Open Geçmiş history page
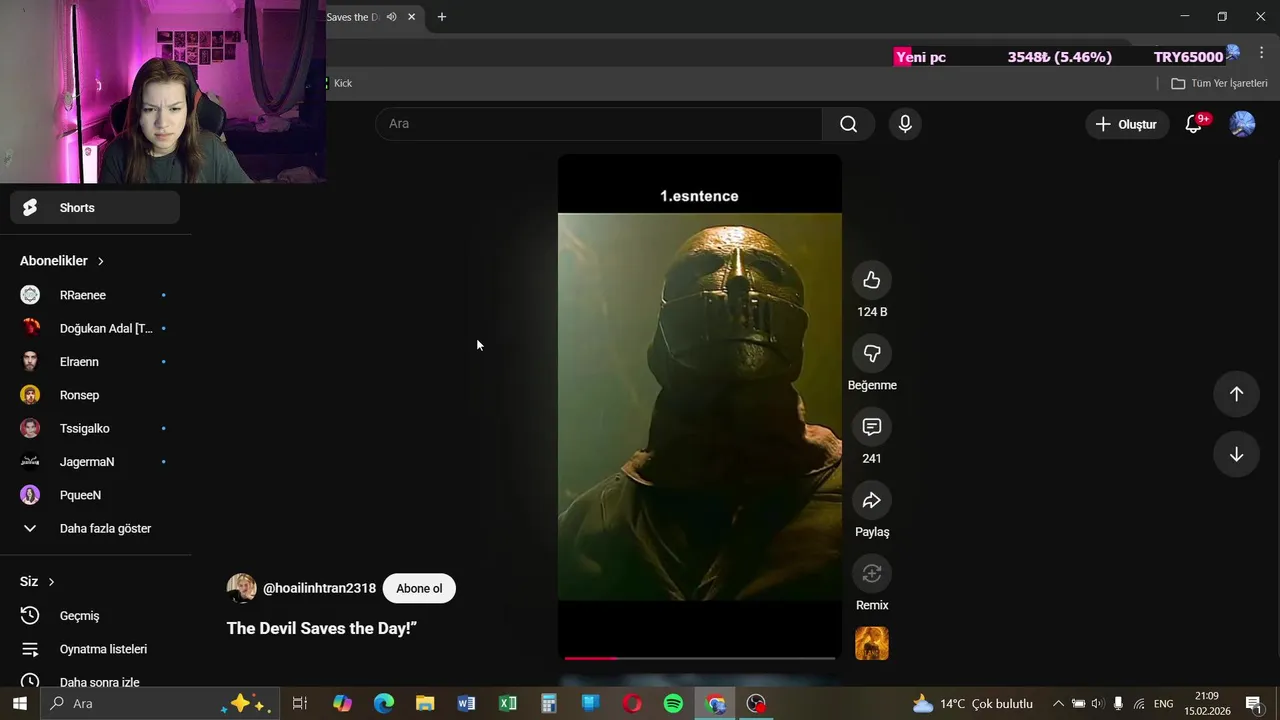 point(95,616)
